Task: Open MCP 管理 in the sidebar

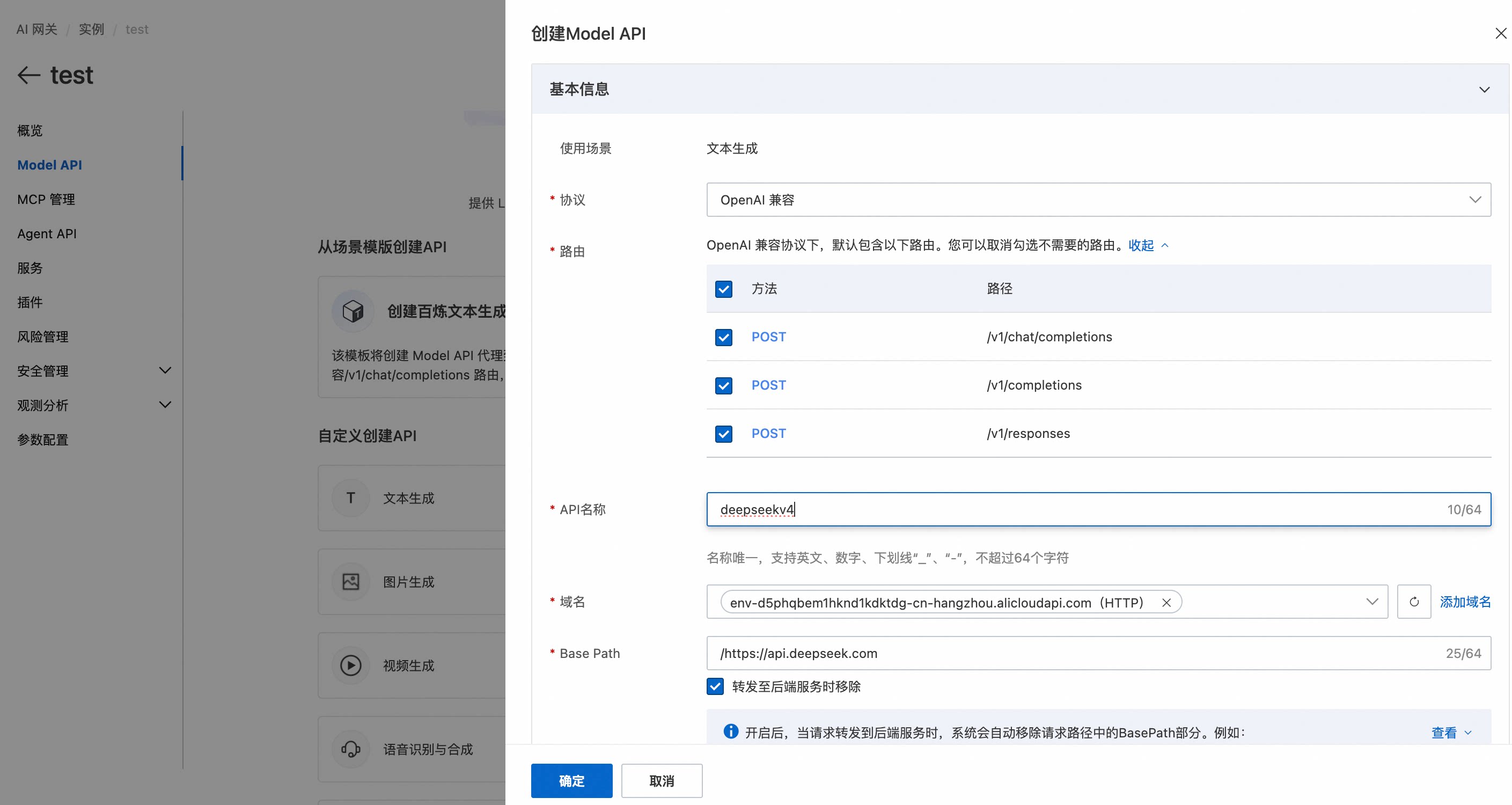Action: (46, 200)
